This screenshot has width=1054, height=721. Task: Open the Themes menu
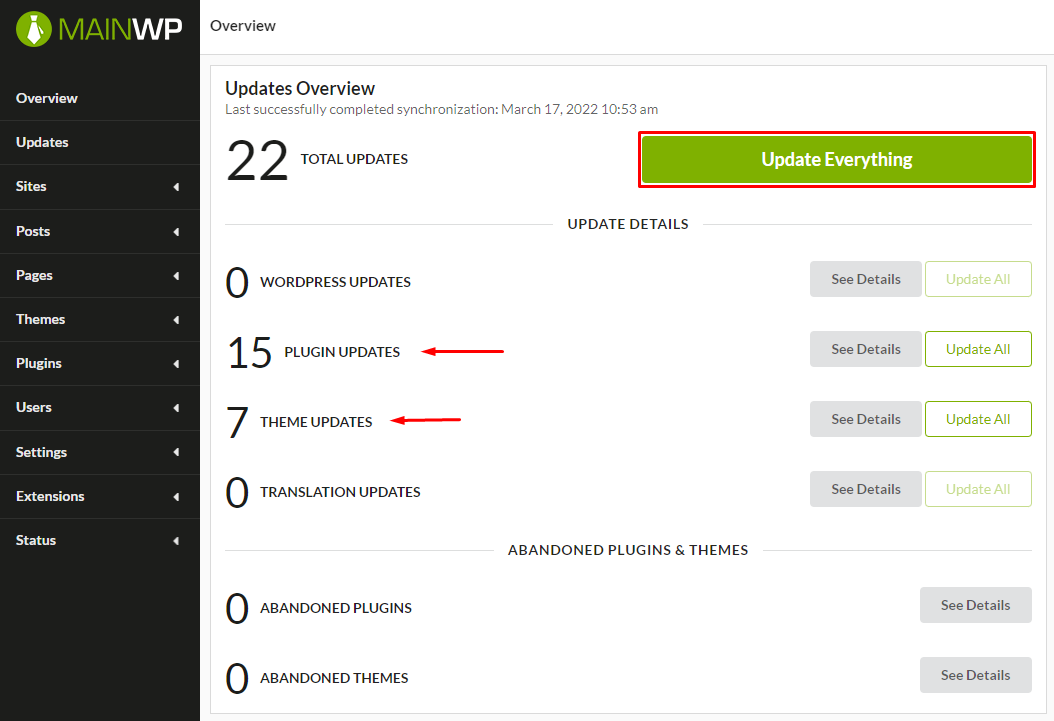pos(99,319)
